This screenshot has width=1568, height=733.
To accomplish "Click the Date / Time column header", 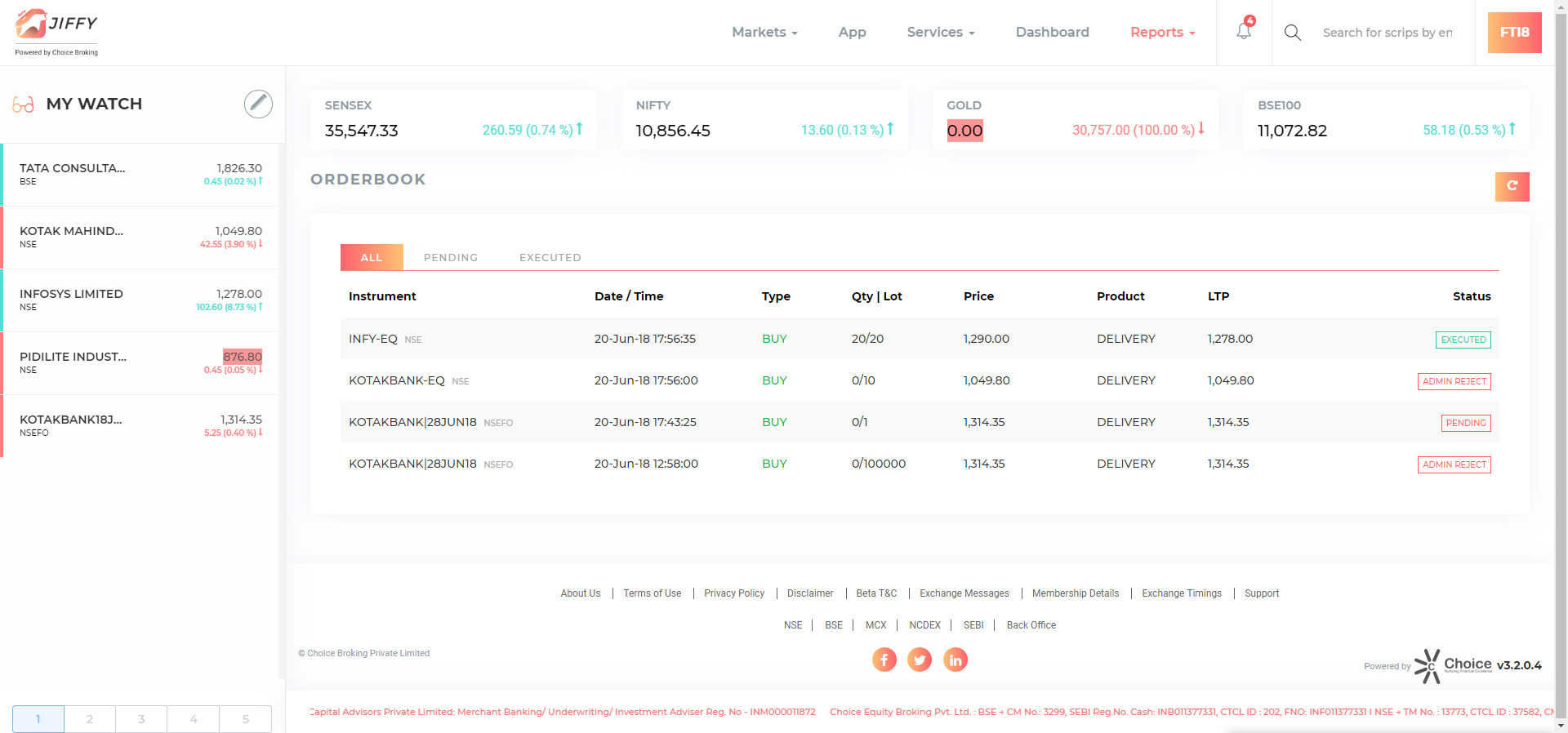I will pos(629,296).
